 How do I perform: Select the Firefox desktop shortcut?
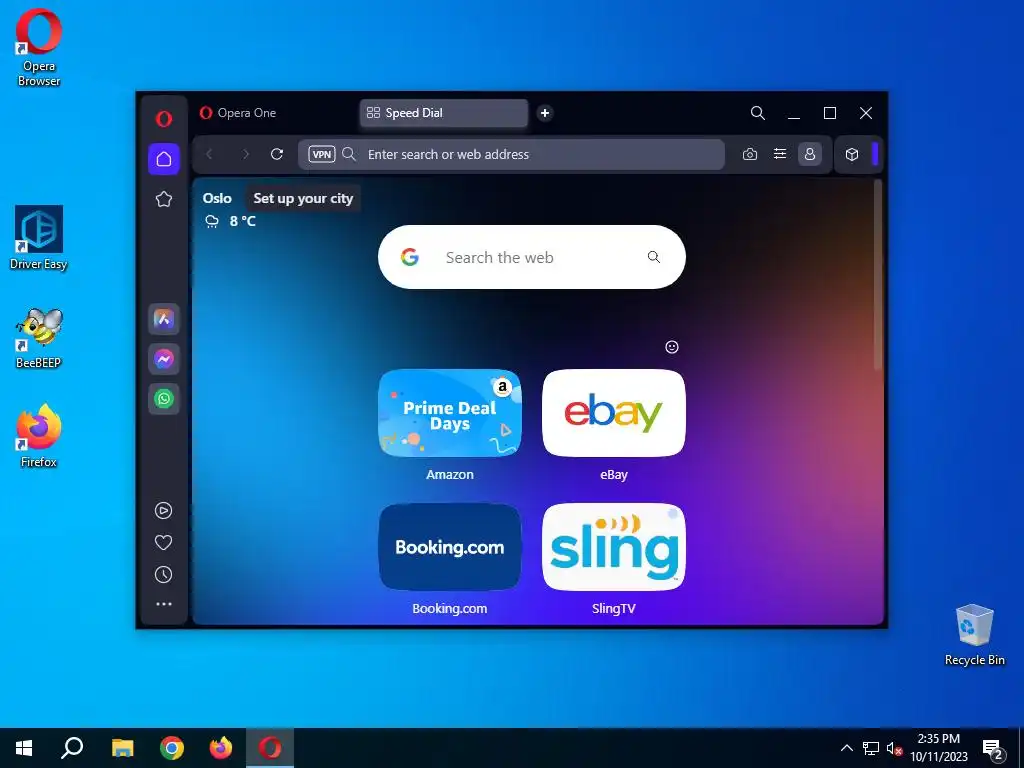point(39,436)
